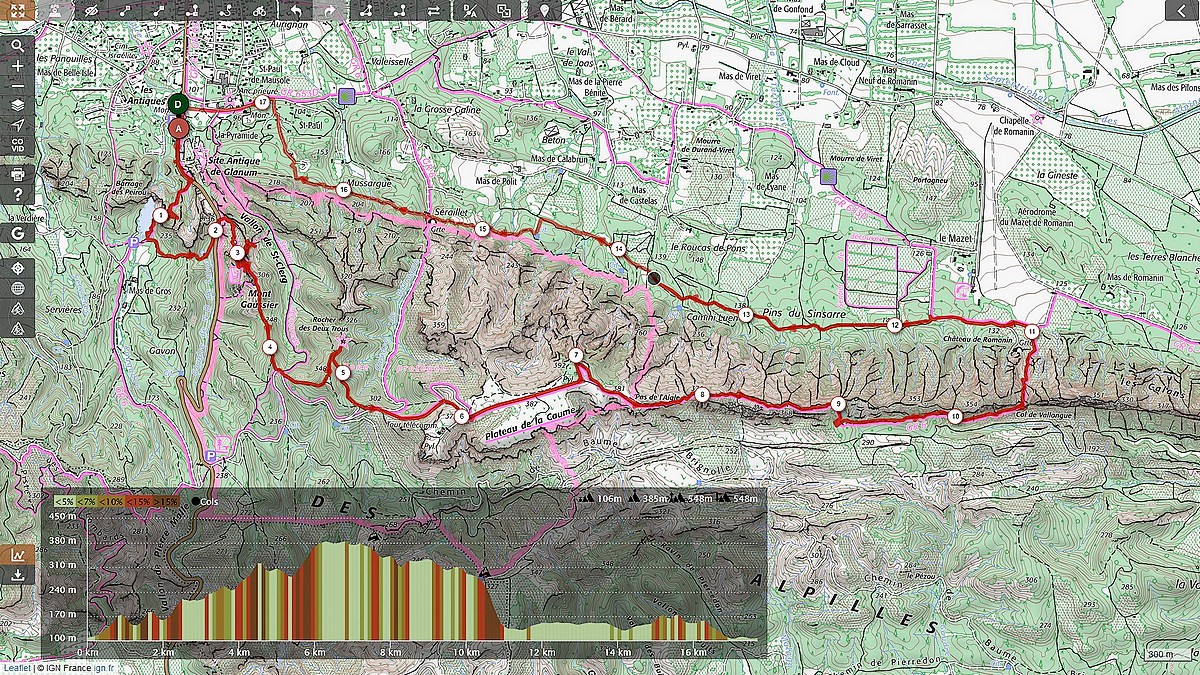Click the 106m elevation statistic

click(x=607, y=498)
